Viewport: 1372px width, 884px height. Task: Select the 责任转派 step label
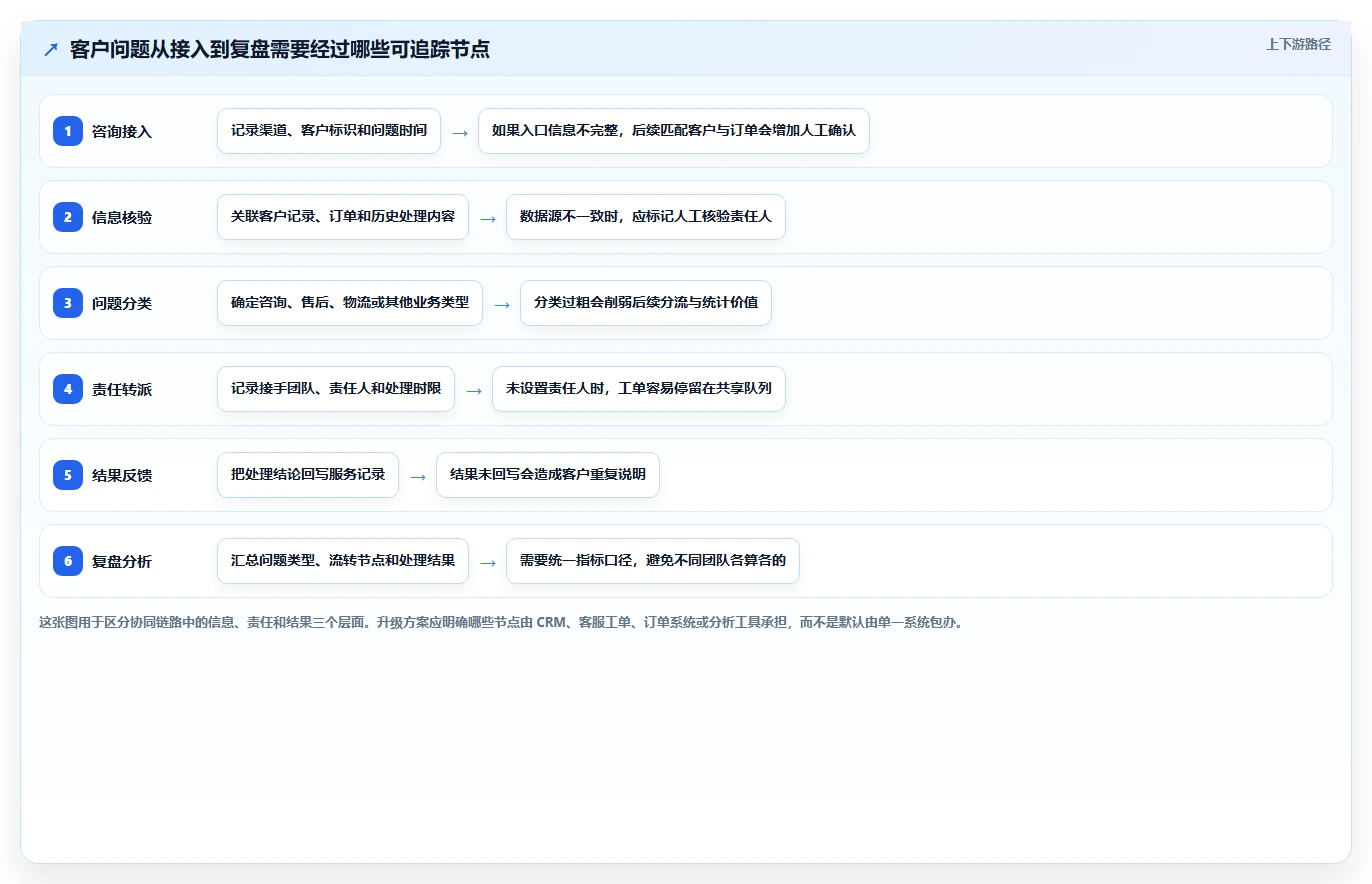(x=122, y=389)
